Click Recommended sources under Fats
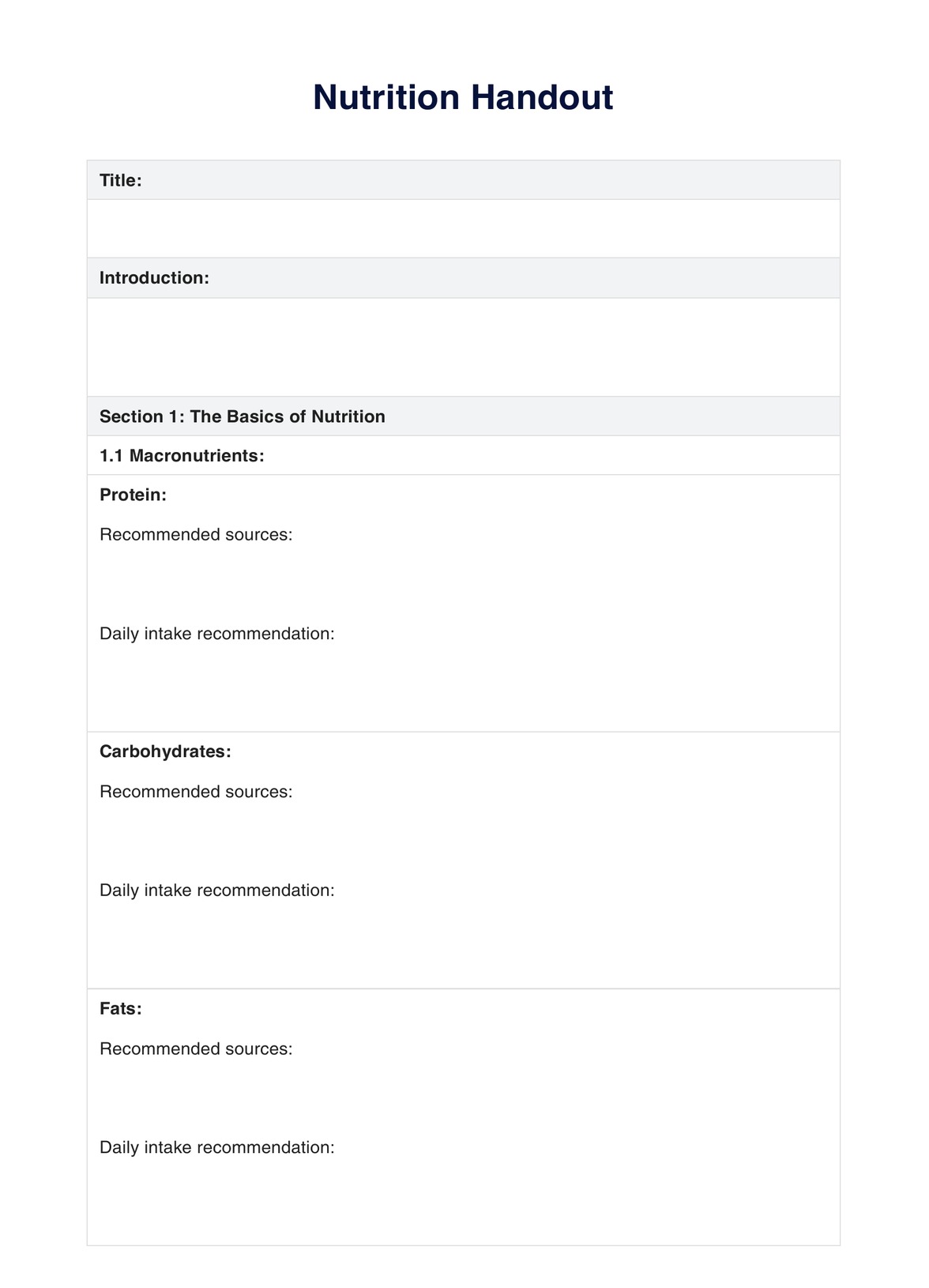Viewport: 929px width, 1288px height. (196, 1049)
